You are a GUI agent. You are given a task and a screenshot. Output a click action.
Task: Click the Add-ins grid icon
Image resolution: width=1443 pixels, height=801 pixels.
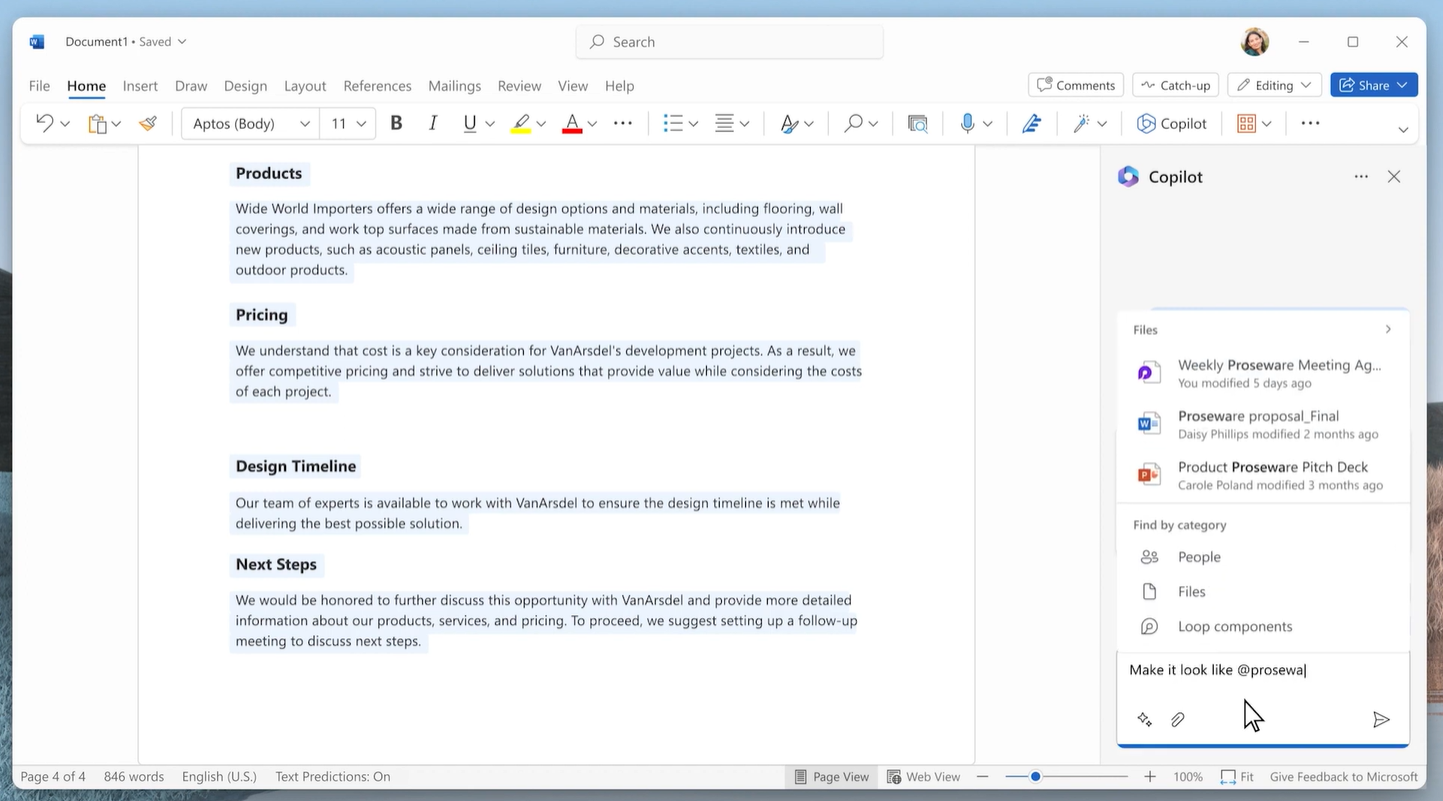pos(1246,123)
